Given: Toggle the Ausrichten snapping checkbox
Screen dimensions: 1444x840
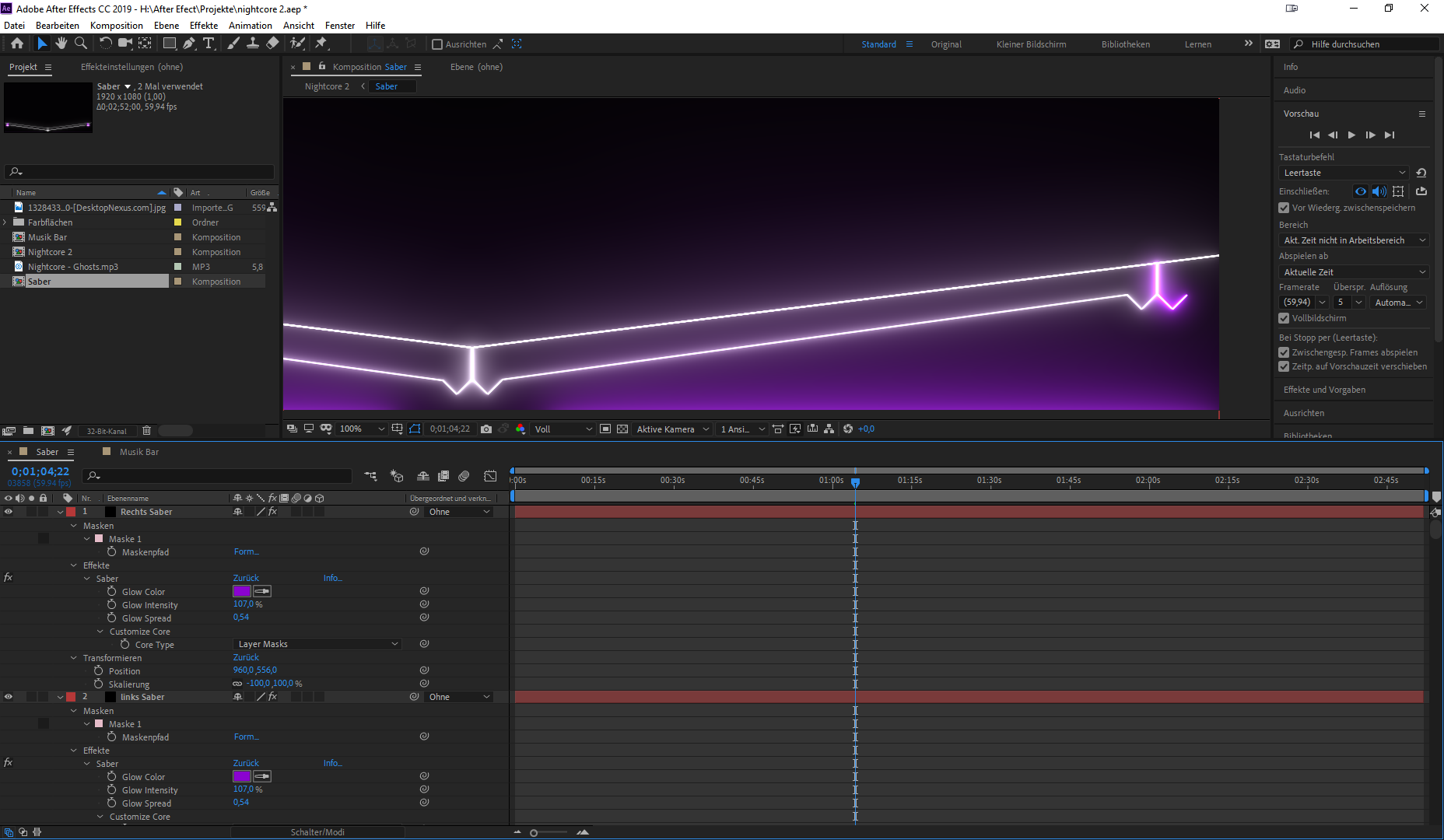Looking at the screenshot, I should [x=437, y=44].
